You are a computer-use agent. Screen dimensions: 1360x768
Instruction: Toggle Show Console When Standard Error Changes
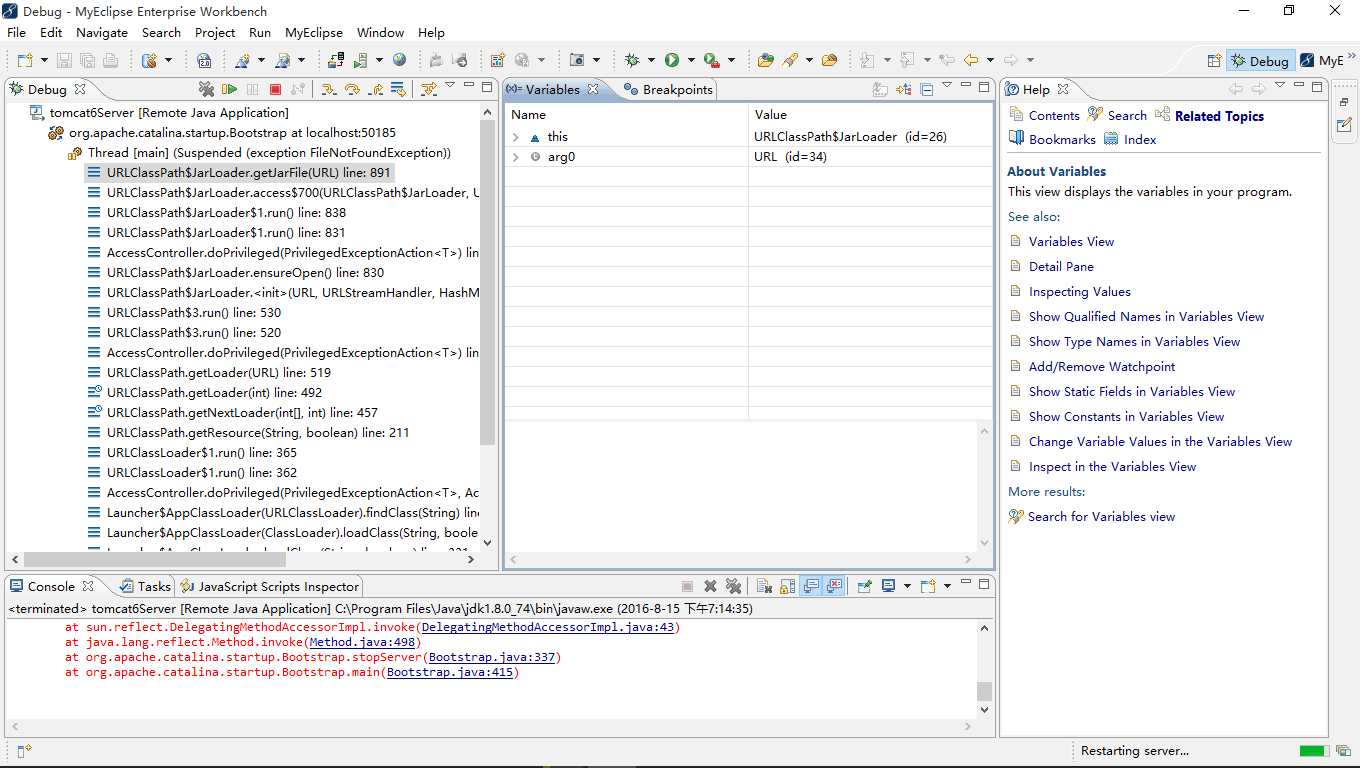pyautogui.click(x=834, y=586)
